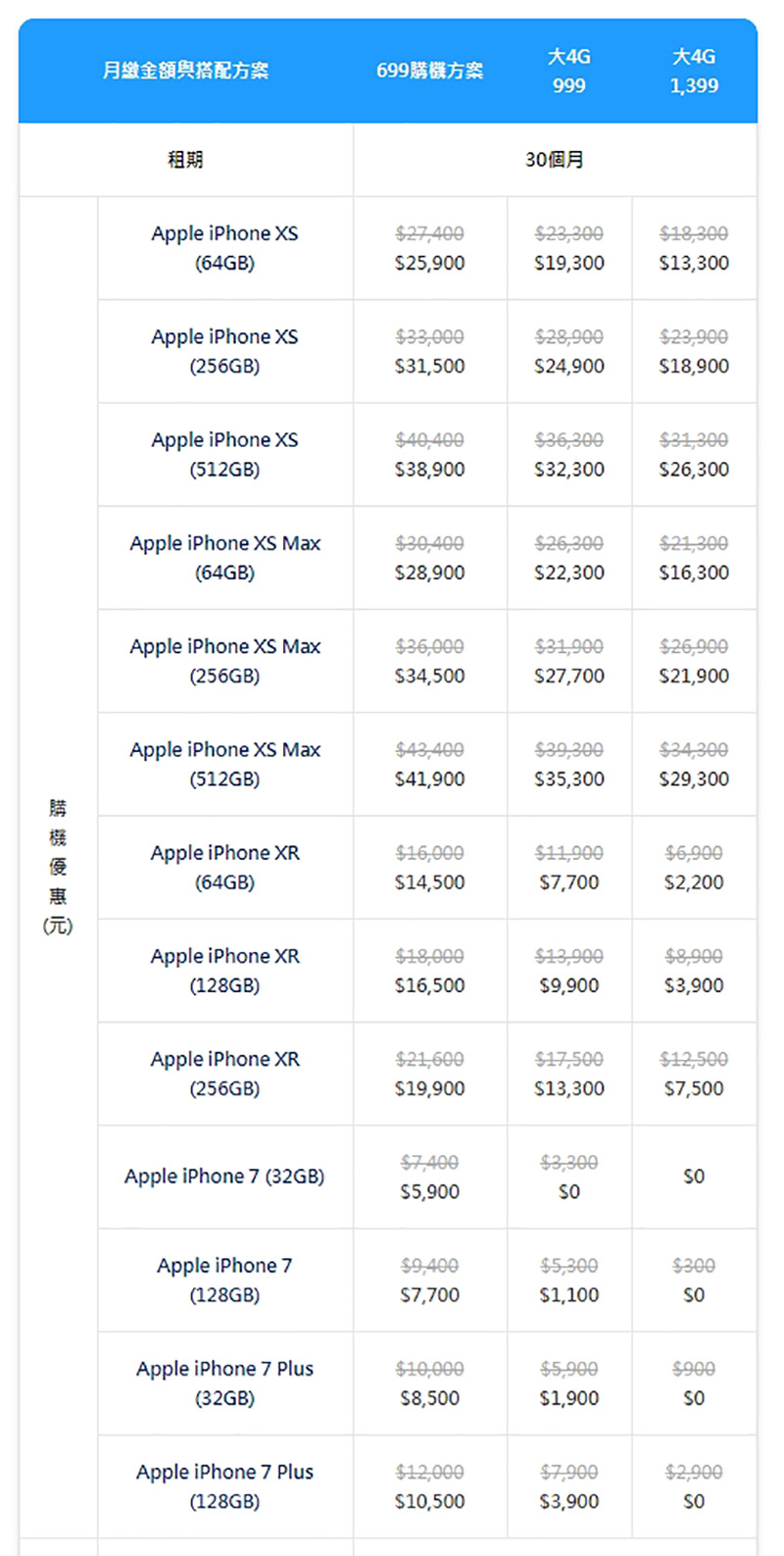Click the 月繳金額與搭配方案 header
784x1556 pixels.
tap(185, 71)
